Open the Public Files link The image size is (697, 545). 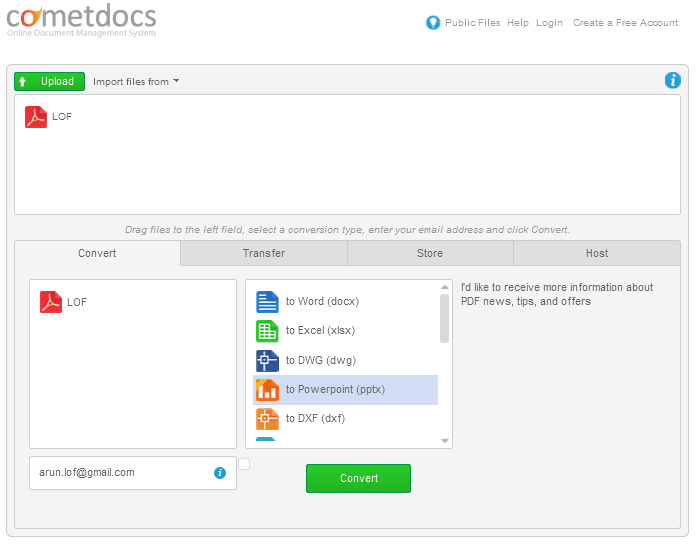click(473, 22)
